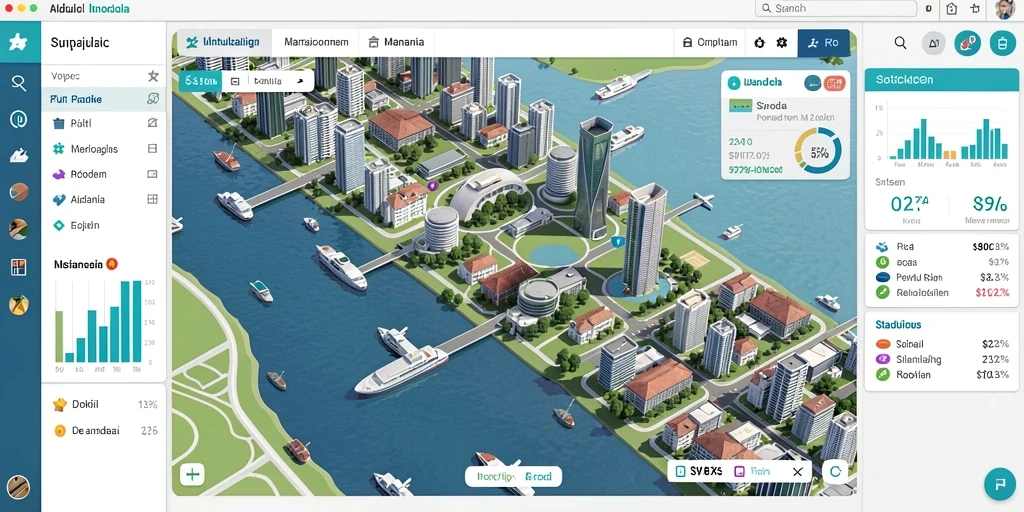Click the star logo at sidebar top
Image resolution: width=1024 pixels, height=512 pixels.
click(x=18, y=42)
